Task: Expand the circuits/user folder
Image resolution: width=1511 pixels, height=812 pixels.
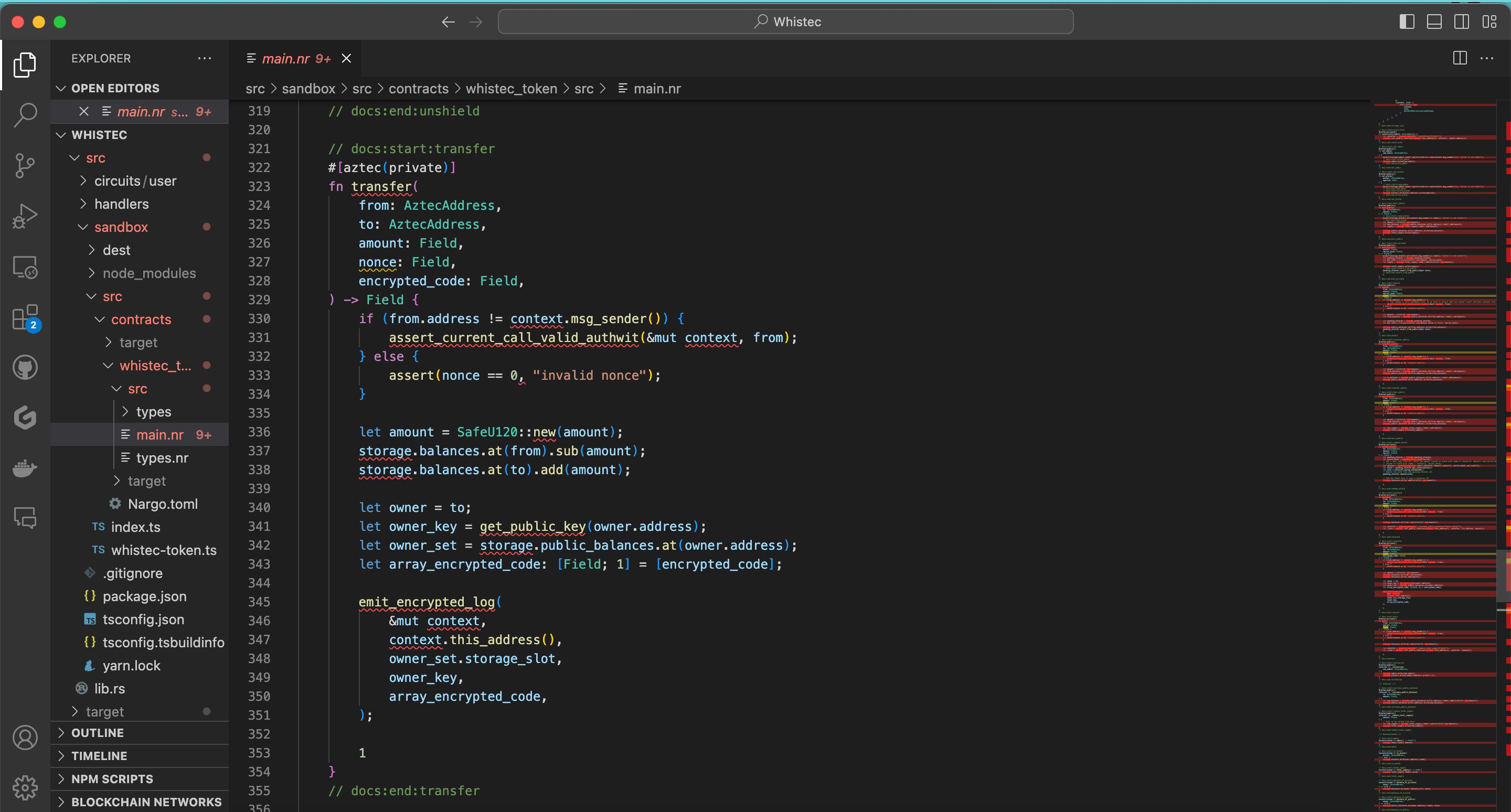Action: click(140, 180)
